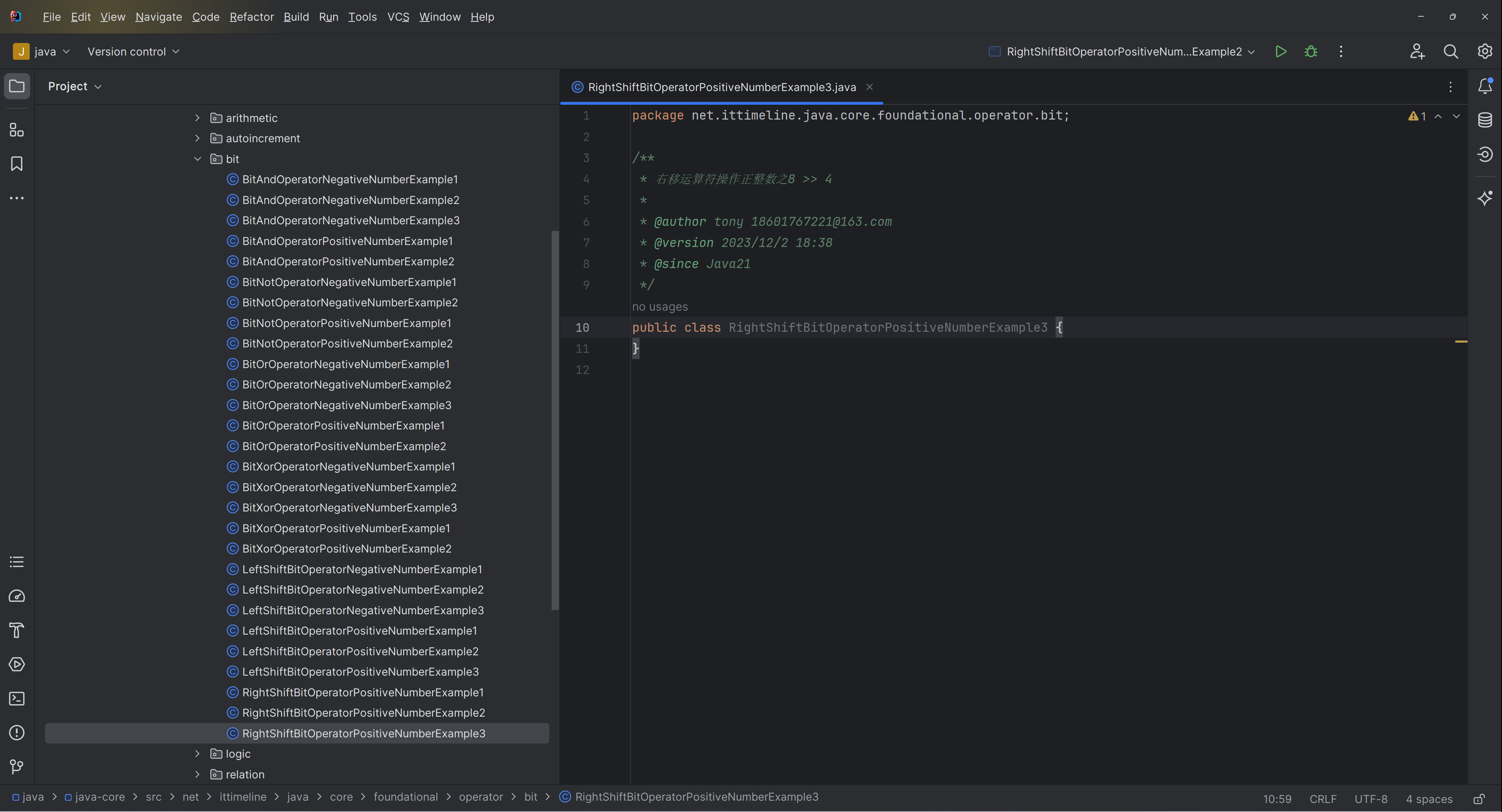
Task: Click the warning indicator in editor
Action: click(1417, 116)
